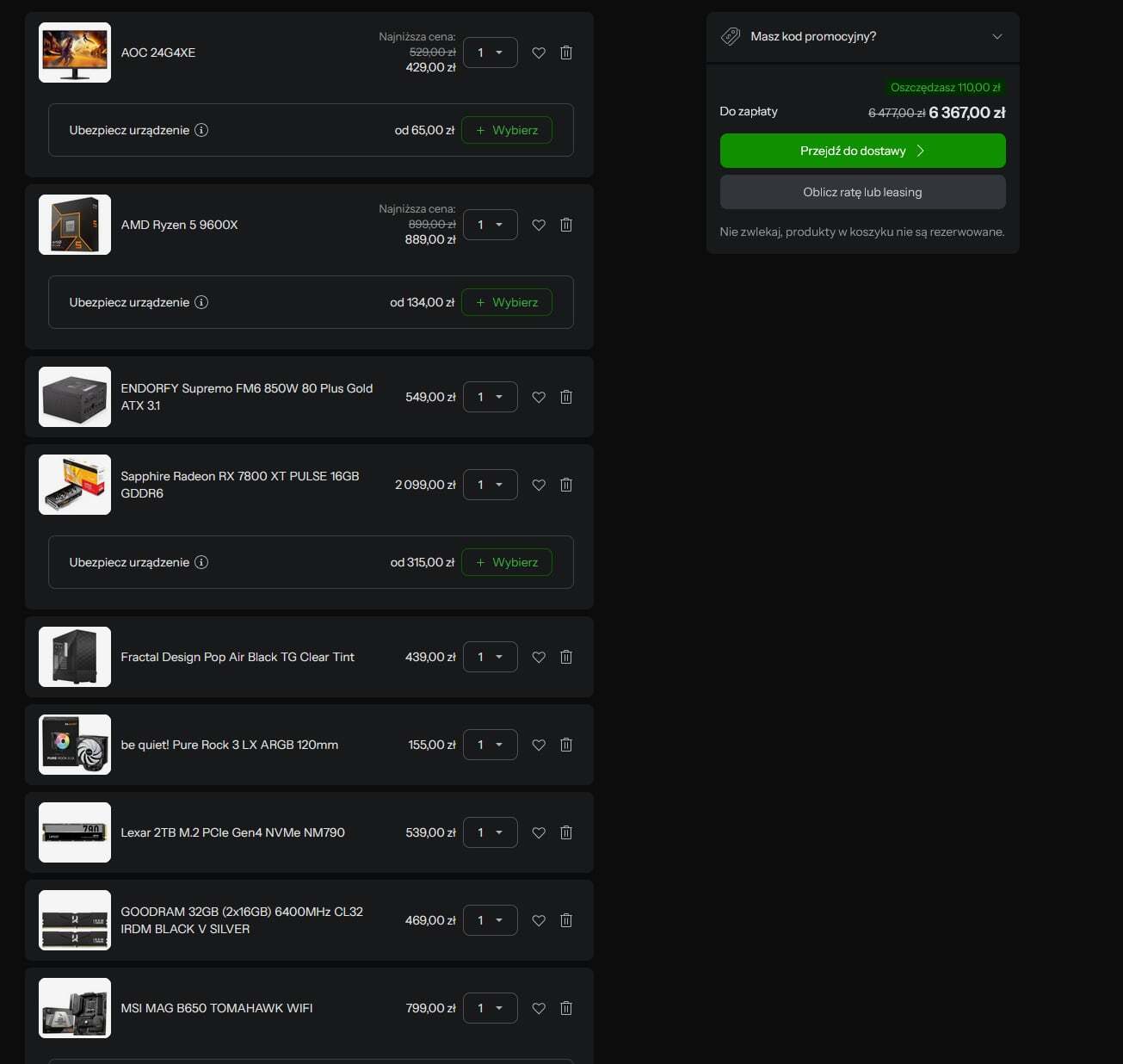
Task: Open Lexar 2TB M.2 PCIe Gen4 NVMe link
Action: pyautogui.click(x=232, y=832)
